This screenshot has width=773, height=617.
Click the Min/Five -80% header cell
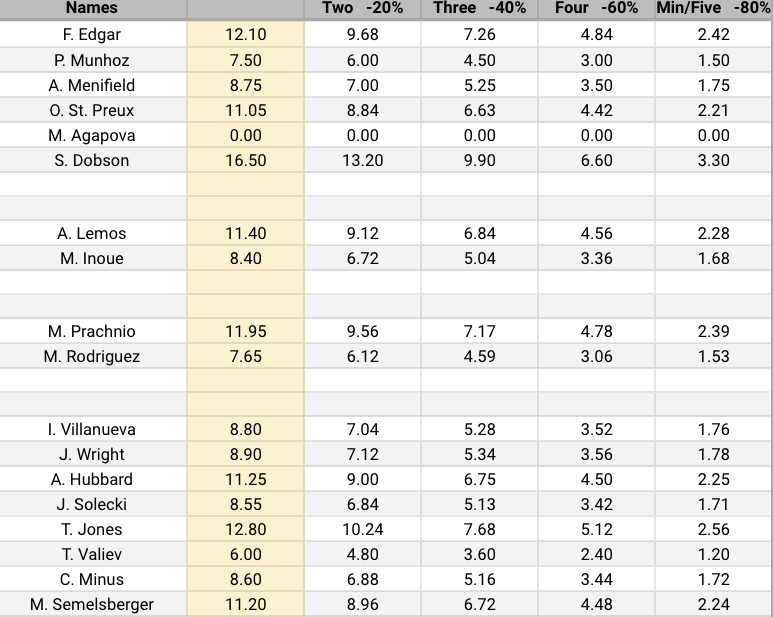pos(713,8)
